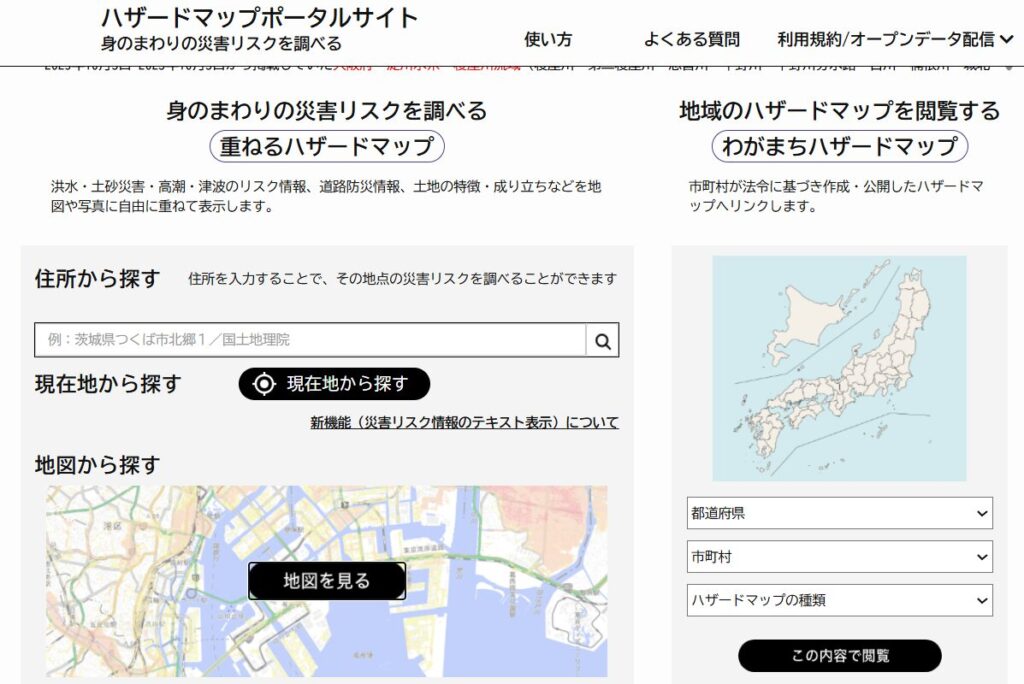Open the 都道府県 dropdown

tap(839, 513)
